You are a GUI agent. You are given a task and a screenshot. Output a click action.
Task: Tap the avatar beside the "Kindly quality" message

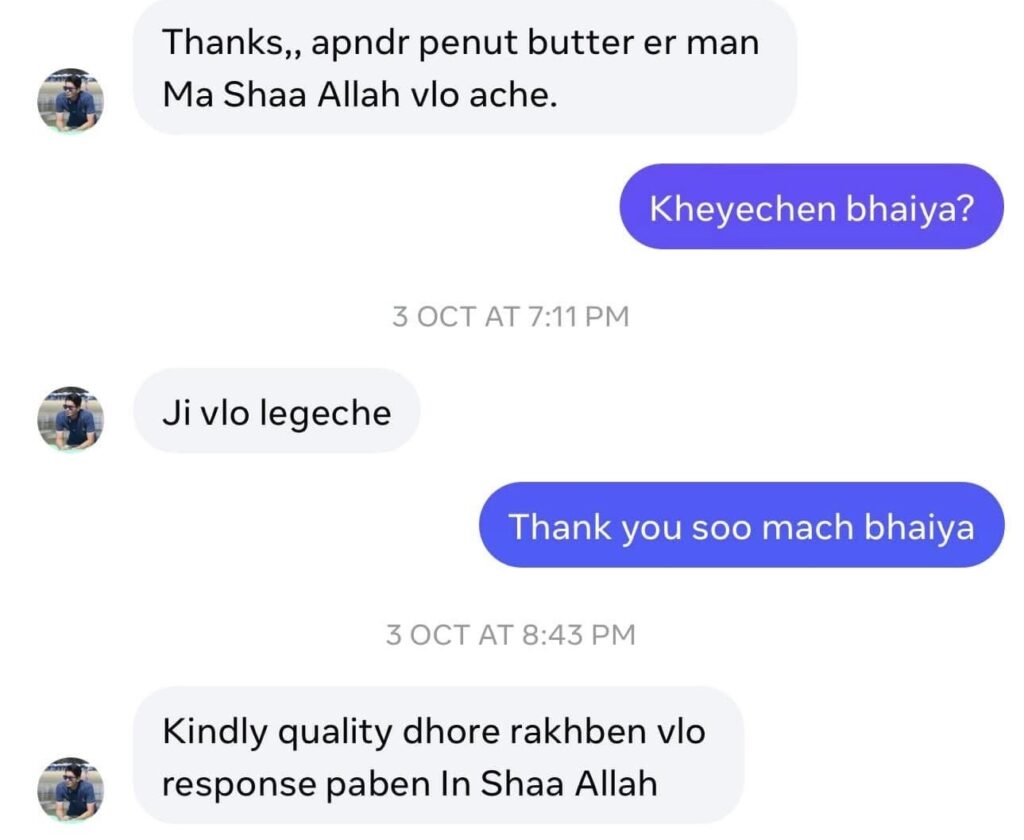(x=70, y=788)
